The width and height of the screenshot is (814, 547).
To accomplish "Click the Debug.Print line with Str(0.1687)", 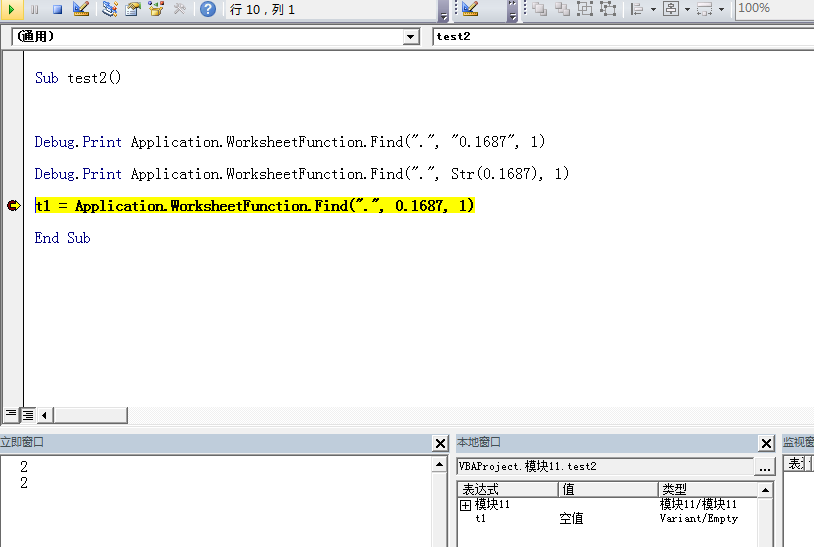I will click(302, 173).
